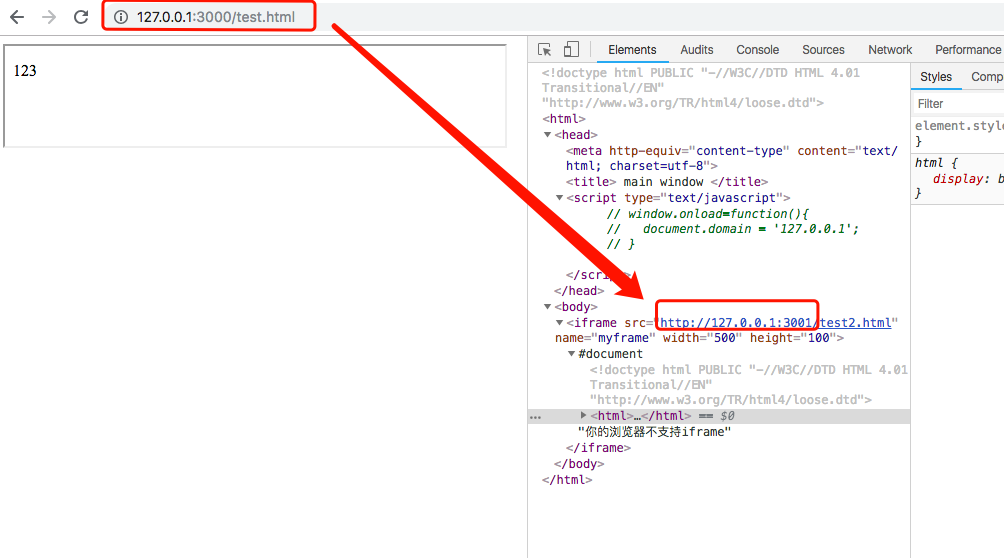Select the Performance tab
Viewport: 1004px width, 558px height.
(967, 50)
